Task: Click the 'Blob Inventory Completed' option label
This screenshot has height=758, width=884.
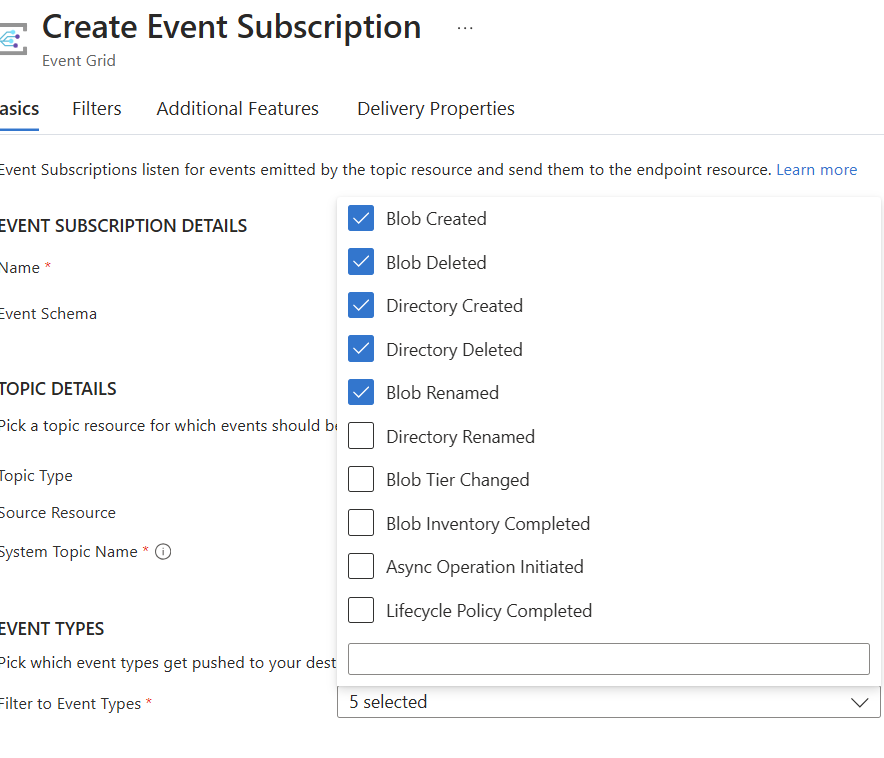Action: (488, 524)
